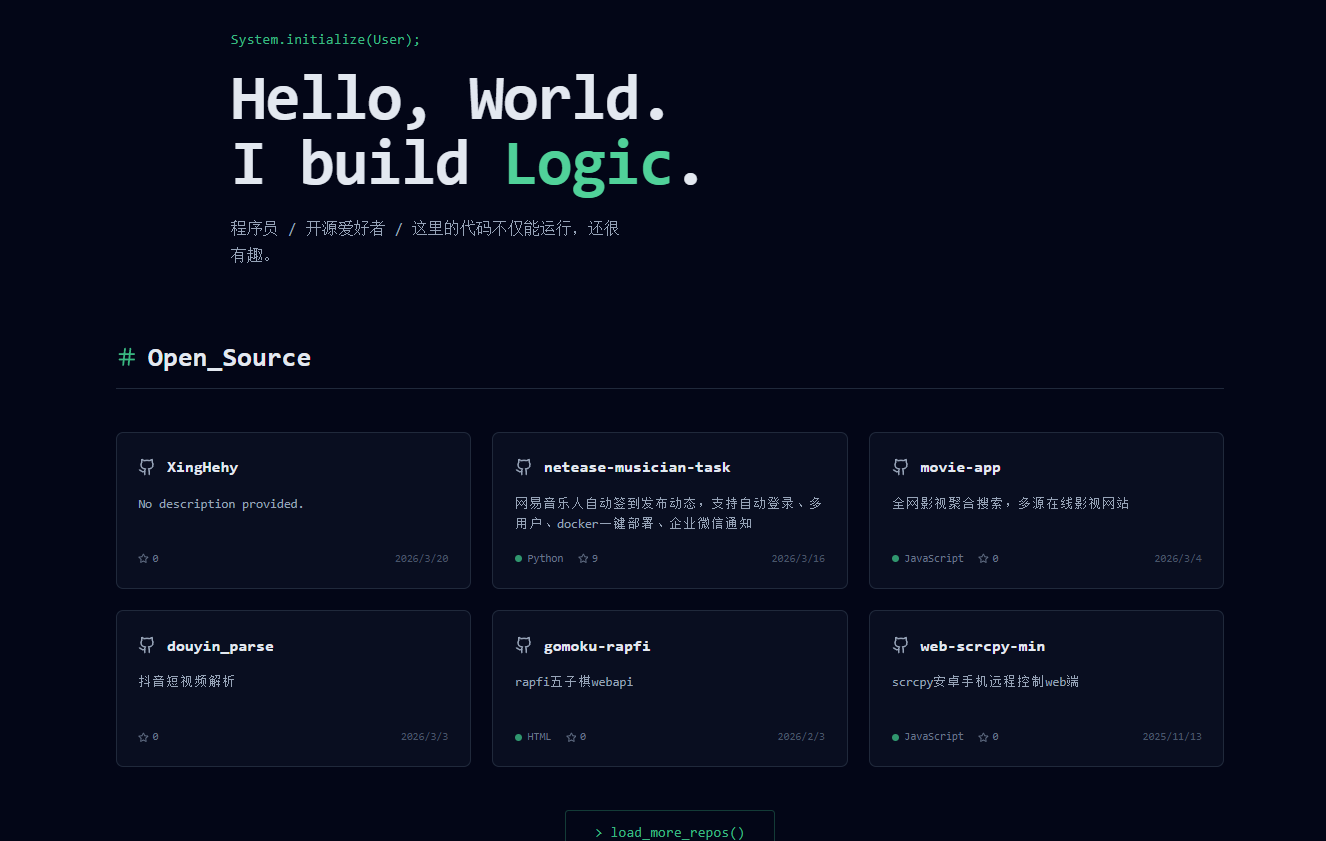Open the movie-app repository title

point(960,467)
